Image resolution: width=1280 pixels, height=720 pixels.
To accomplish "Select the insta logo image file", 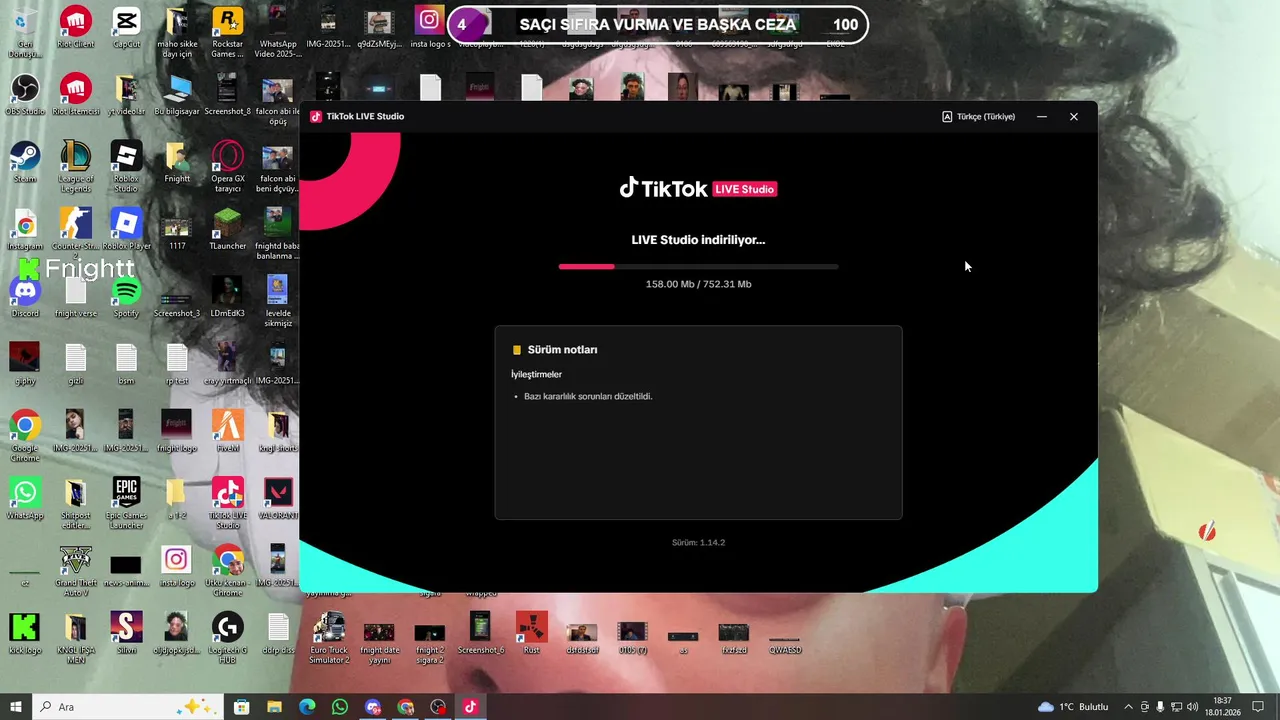I will [177, 566].
